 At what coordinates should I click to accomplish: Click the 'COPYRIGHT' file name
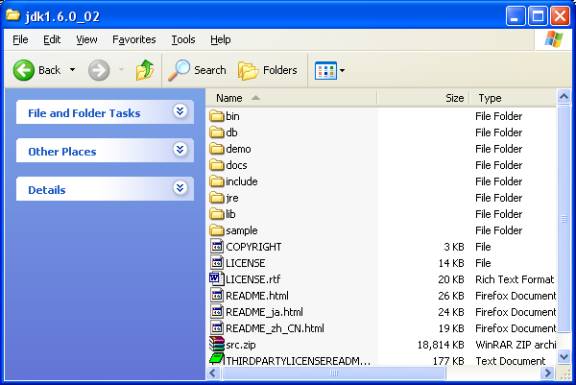[254, 247]
